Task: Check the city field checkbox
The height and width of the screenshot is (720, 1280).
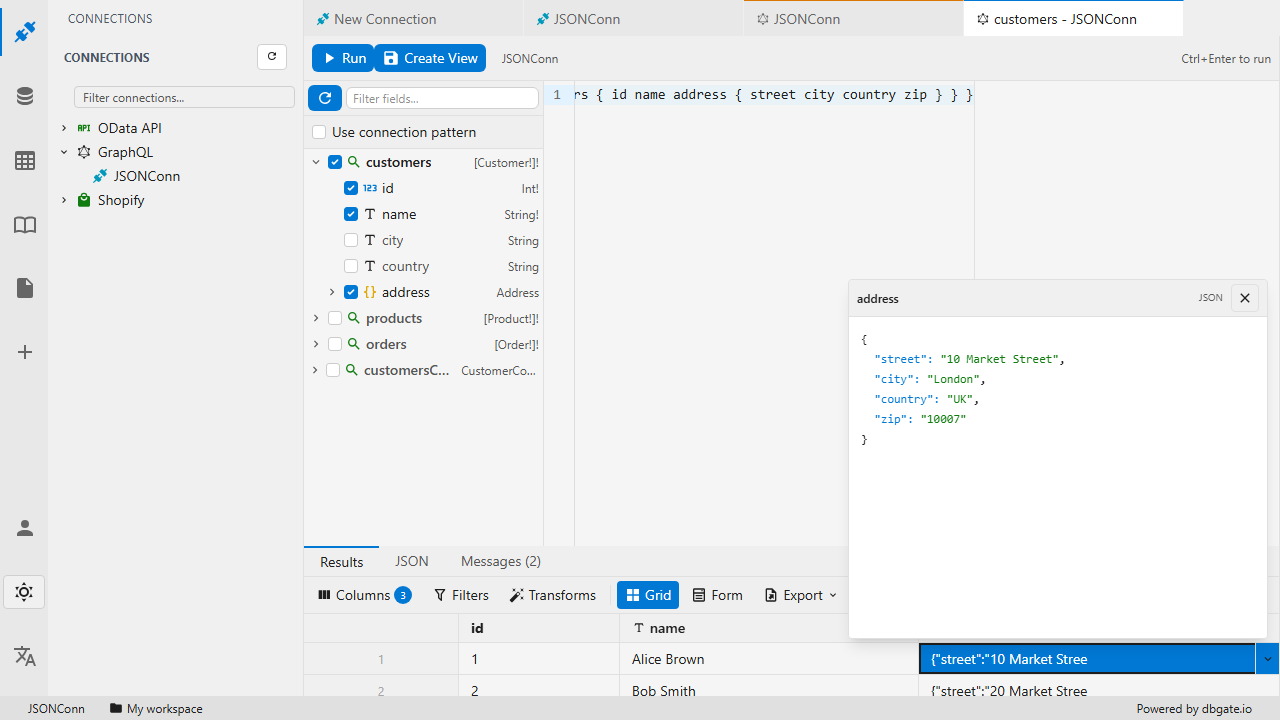Action: [351, 240]
